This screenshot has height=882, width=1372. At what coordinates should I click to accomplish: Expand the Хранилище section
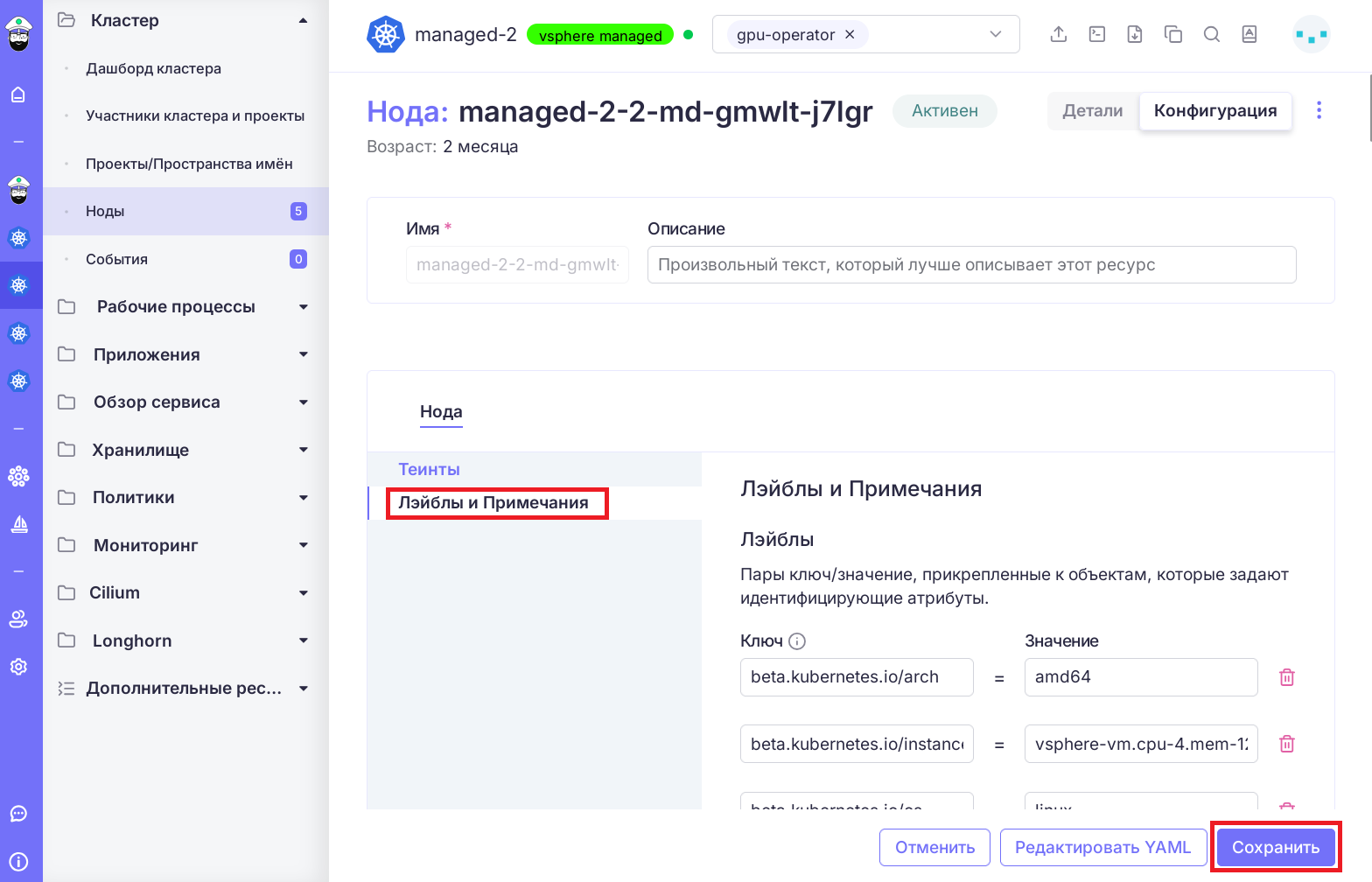(x=304, y=450)
